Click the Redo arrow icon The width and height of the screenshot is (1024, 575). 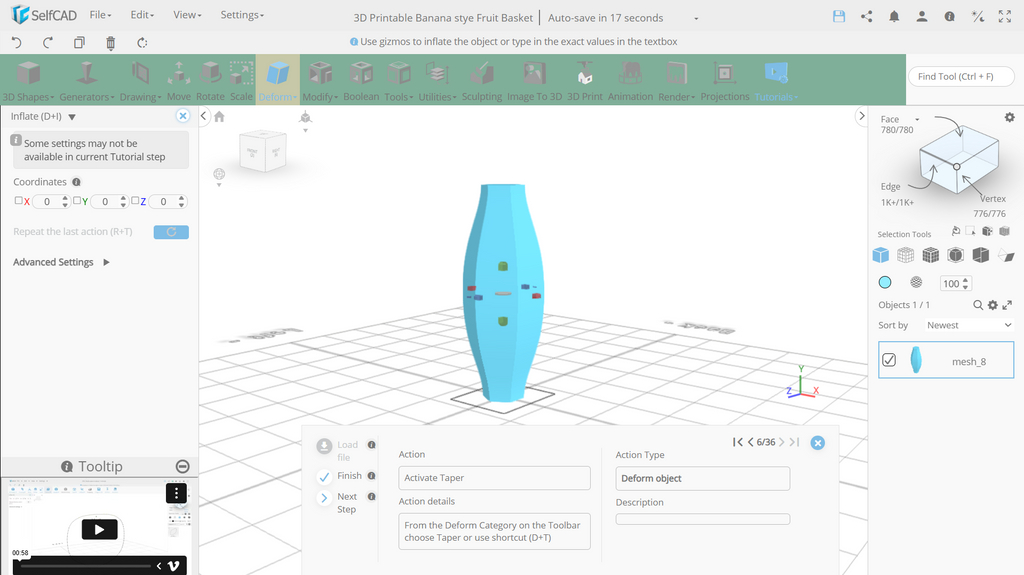[x=48, y=42]
